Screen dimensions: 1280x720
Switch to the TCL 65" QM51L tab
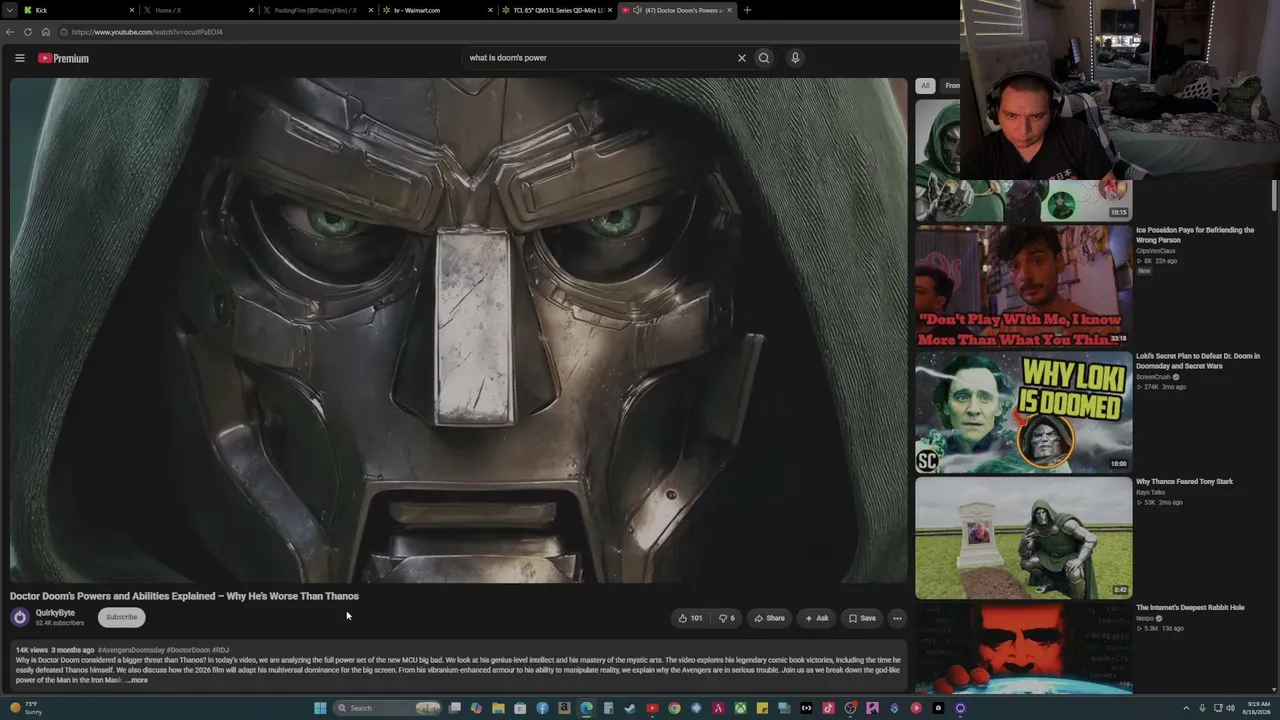[x=556, y=10]
